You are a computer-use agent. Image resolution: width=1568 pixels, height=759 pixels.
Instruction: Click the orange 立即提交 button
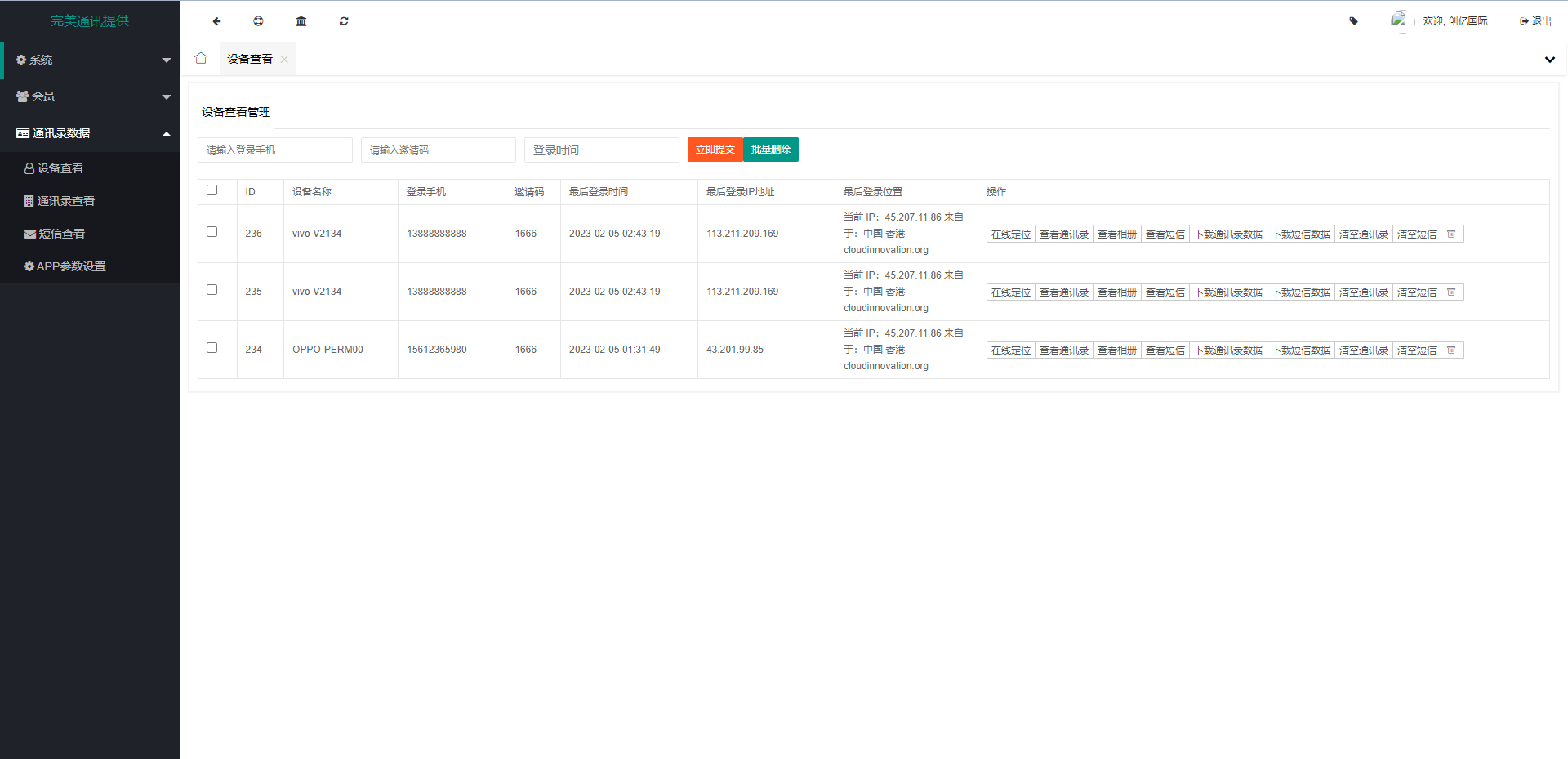[715, 150]
